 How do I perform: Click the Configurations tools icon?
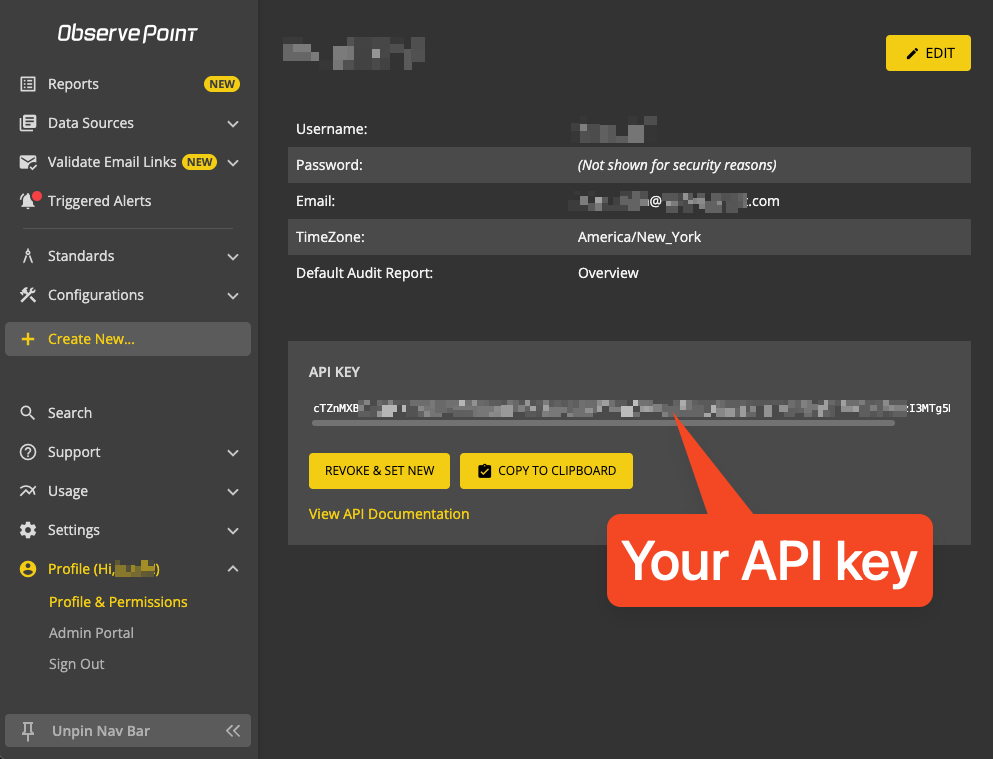28,295
